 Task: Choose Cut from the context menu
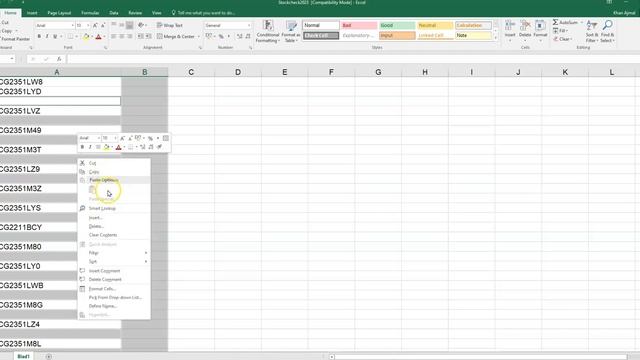(114, 163)
